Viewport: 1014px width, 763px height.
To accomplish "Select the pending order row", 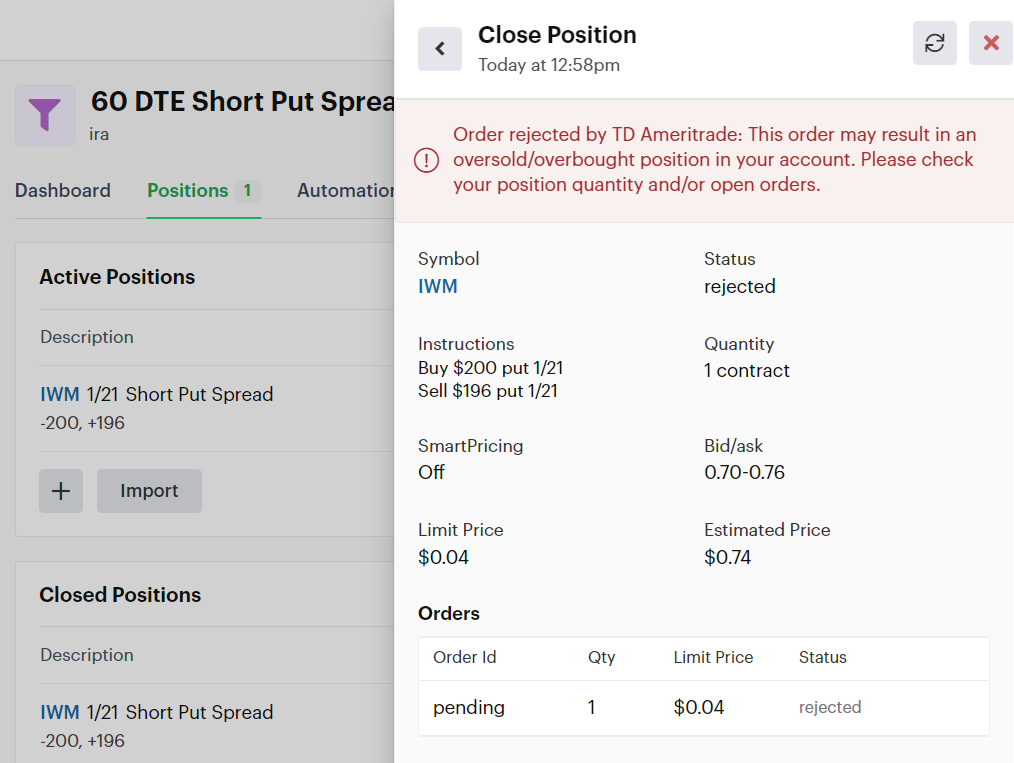I will 704,707.
